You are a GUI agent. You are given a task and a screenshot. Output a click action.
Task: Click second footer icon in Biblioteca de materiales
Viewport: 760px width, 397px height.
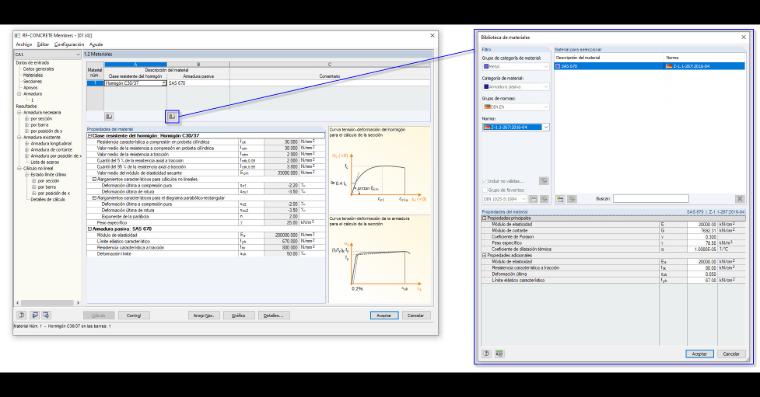pyautogui.click(x=499, y=354)
